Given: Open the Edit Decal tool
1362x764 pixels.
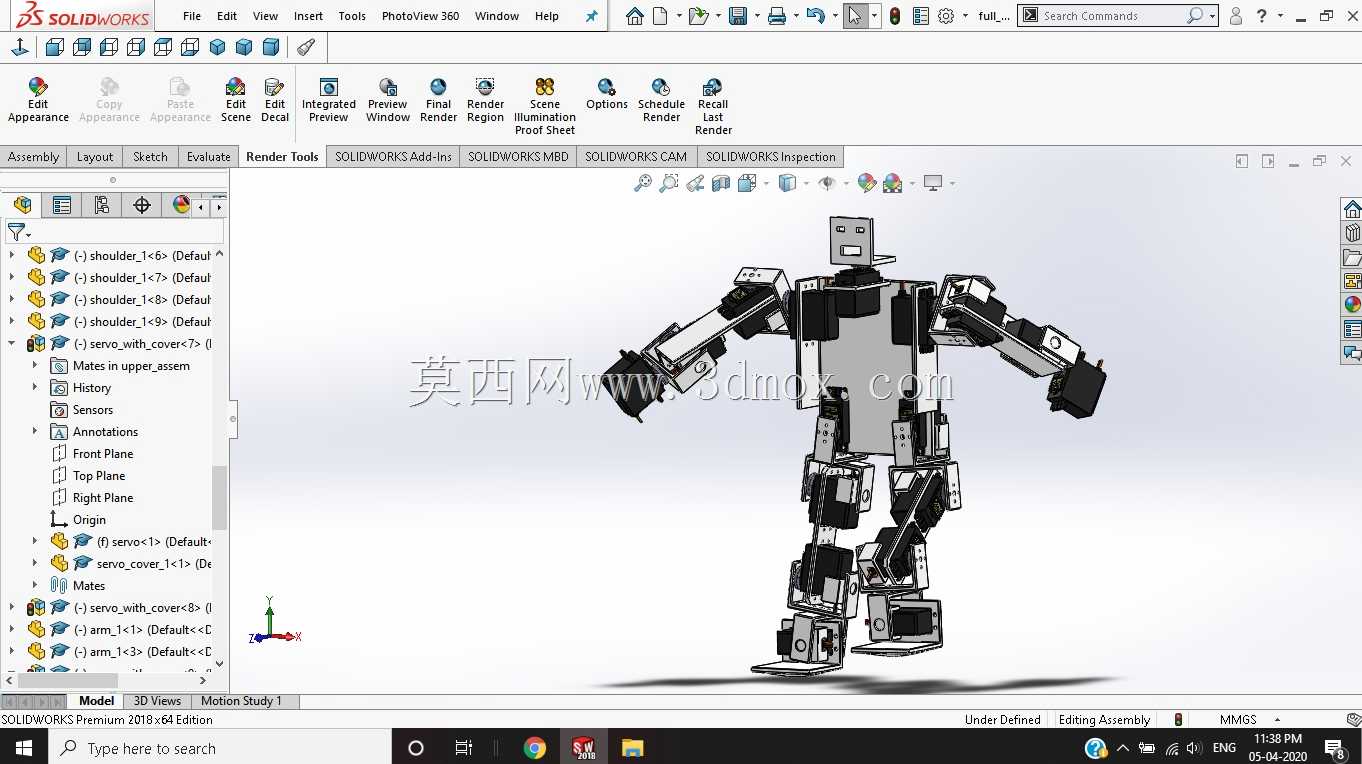Looking at the screenshot, I should coord(275,100).
